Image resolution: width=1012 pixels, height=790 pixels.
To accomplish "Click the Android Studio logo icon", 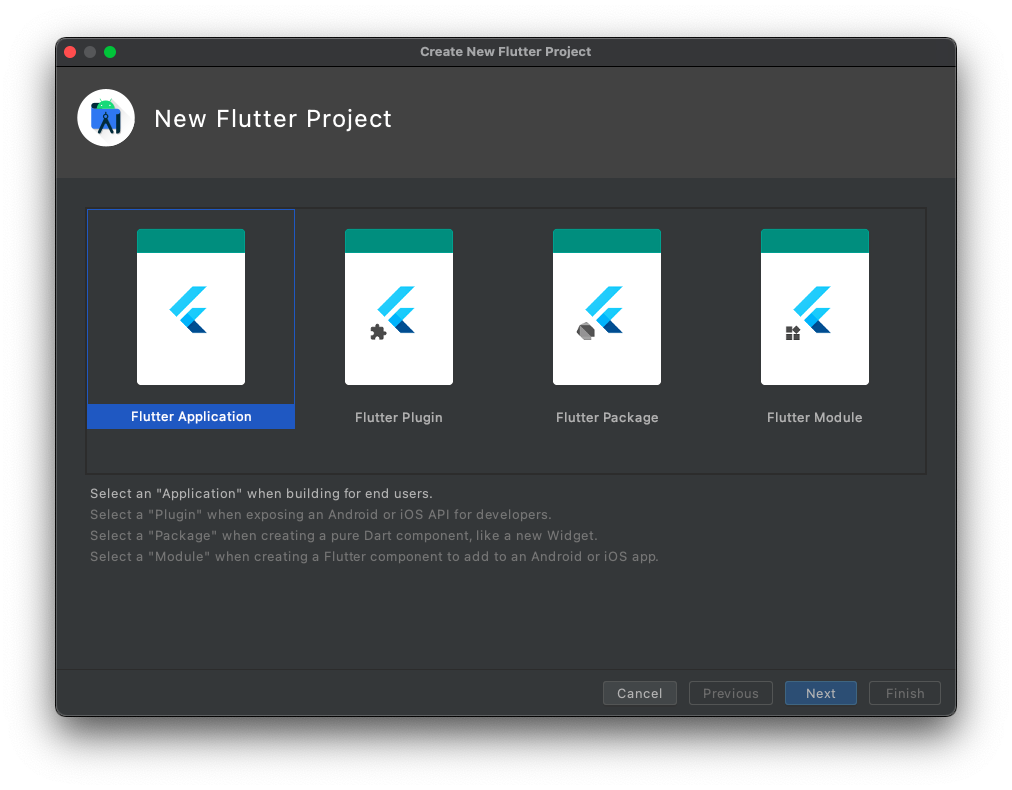I will click(106, 118).
